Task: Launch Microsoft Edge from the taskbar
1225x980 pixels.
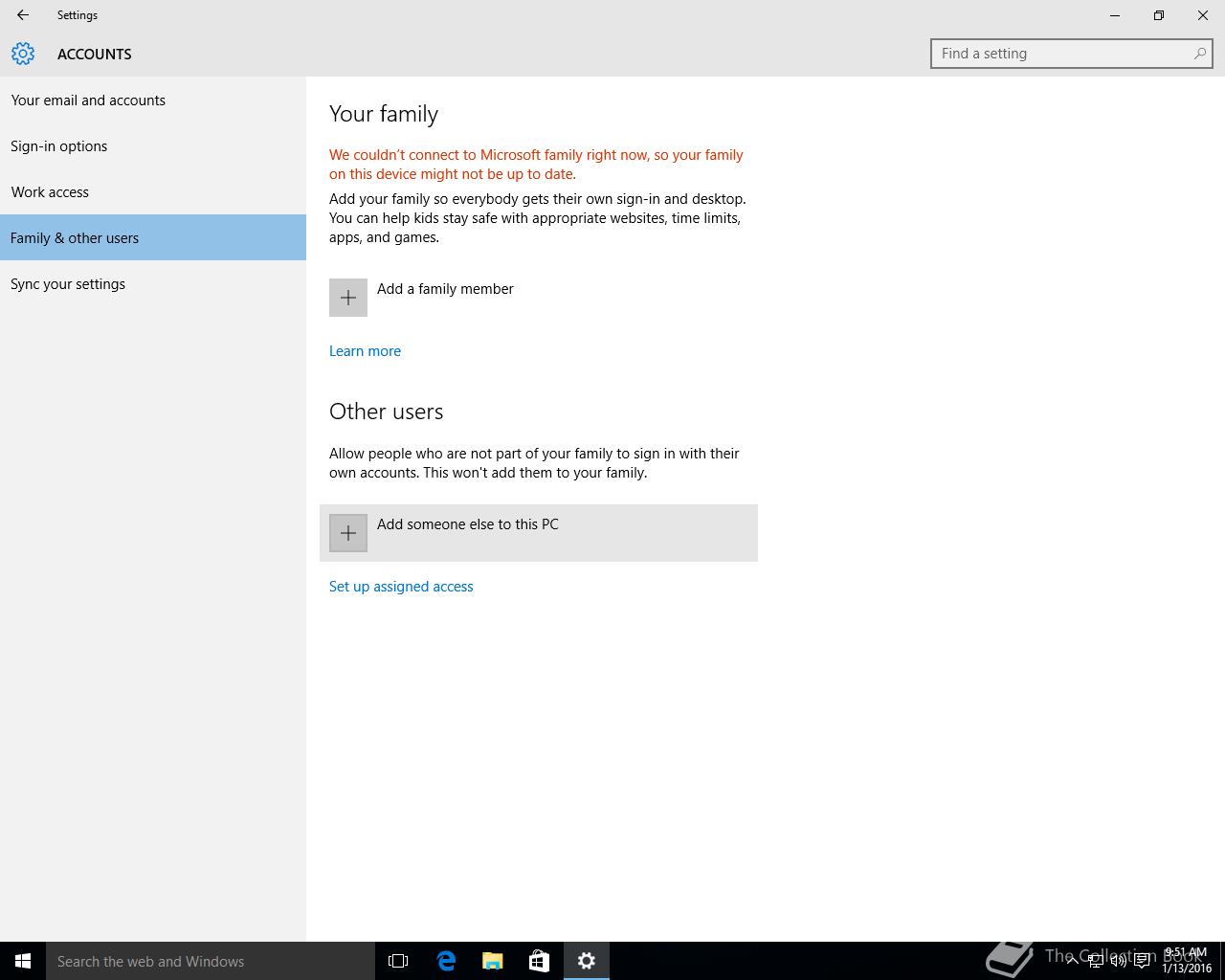Action: [x=445, y=961]
